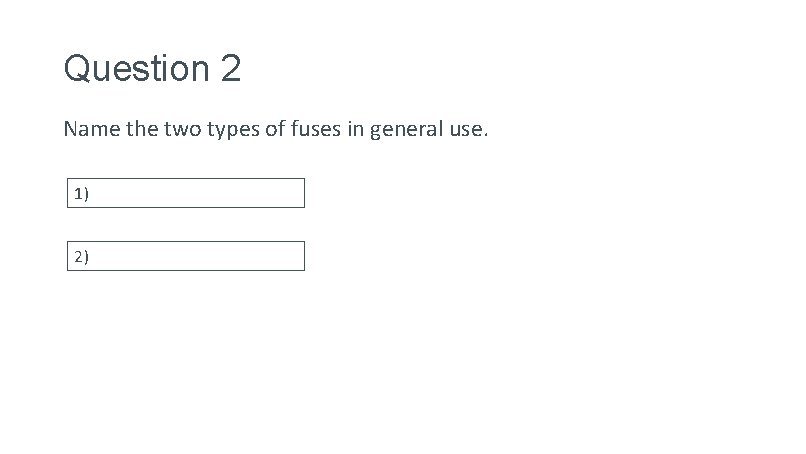The height and width of the screenshot is (454, 806).
Task: Click the empty area right of answer boxes
Action: pyautogui.click(x=550, y=225)
